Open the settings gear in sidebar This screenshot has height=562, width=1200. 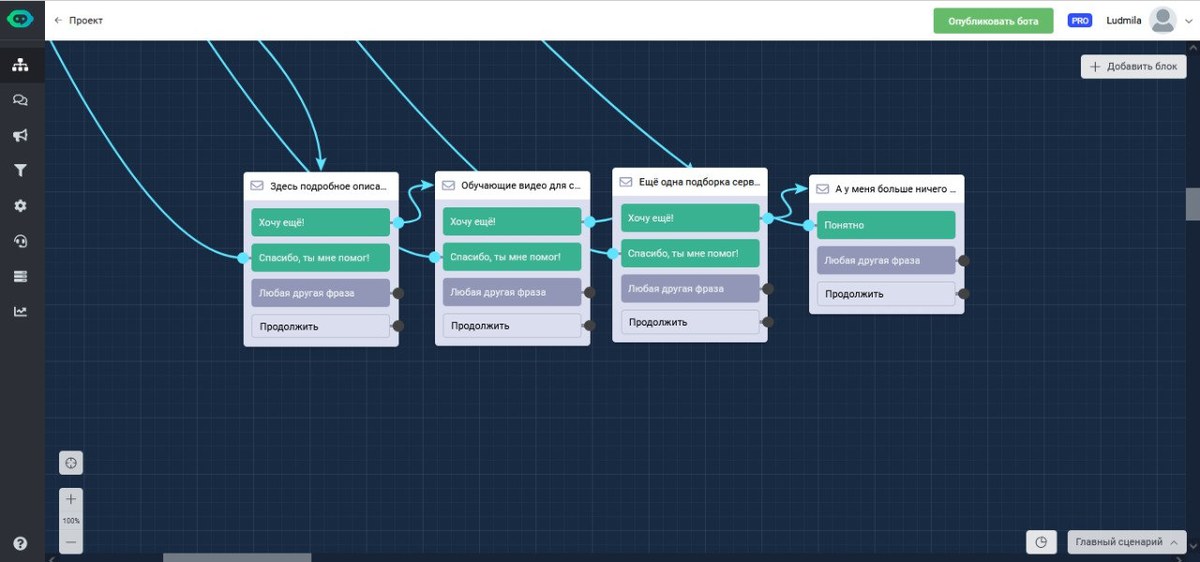click(x=20, y=205)
